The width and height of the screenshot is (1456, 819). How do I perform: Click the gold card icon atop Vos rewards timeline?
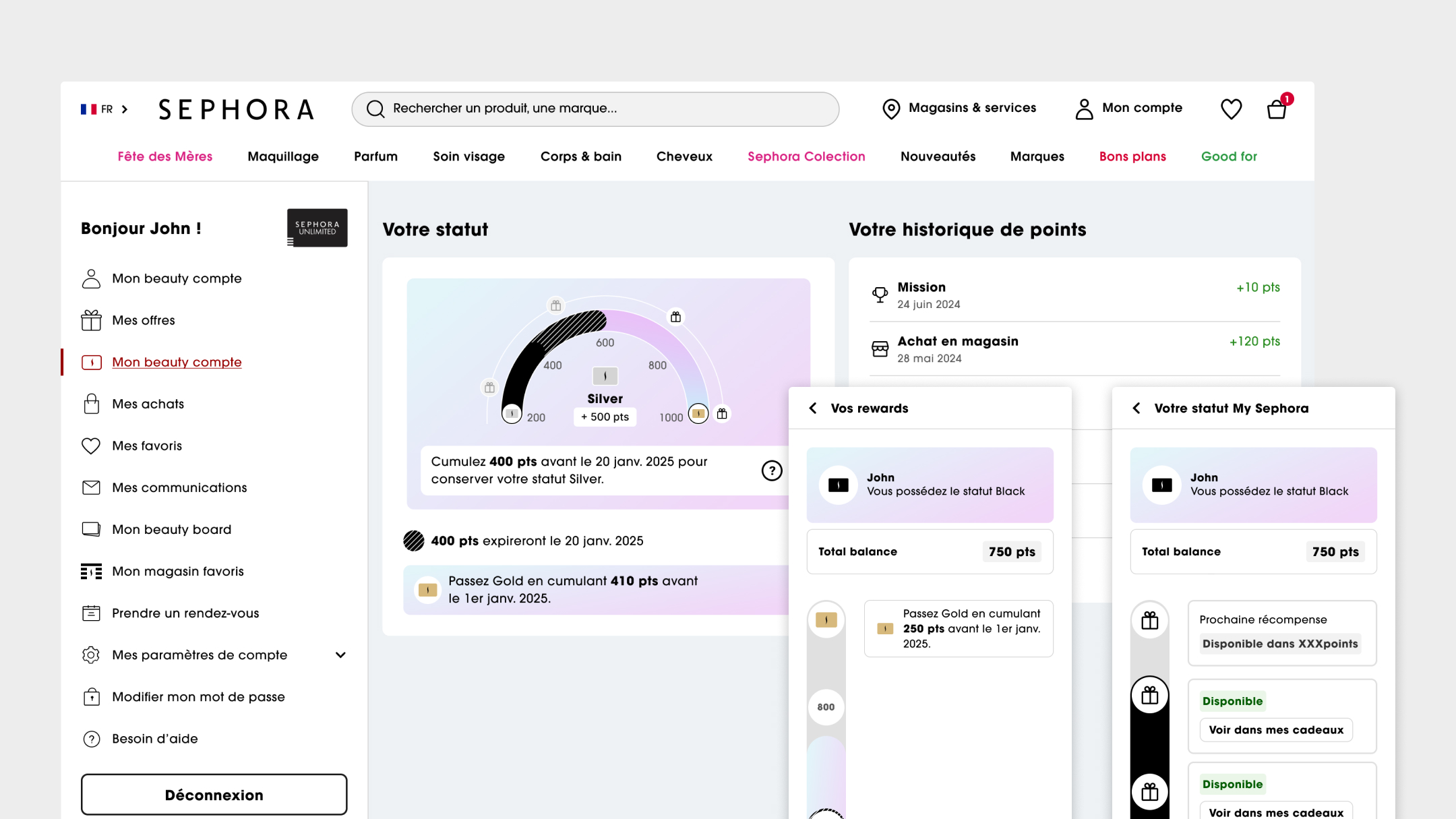(826, 619)
